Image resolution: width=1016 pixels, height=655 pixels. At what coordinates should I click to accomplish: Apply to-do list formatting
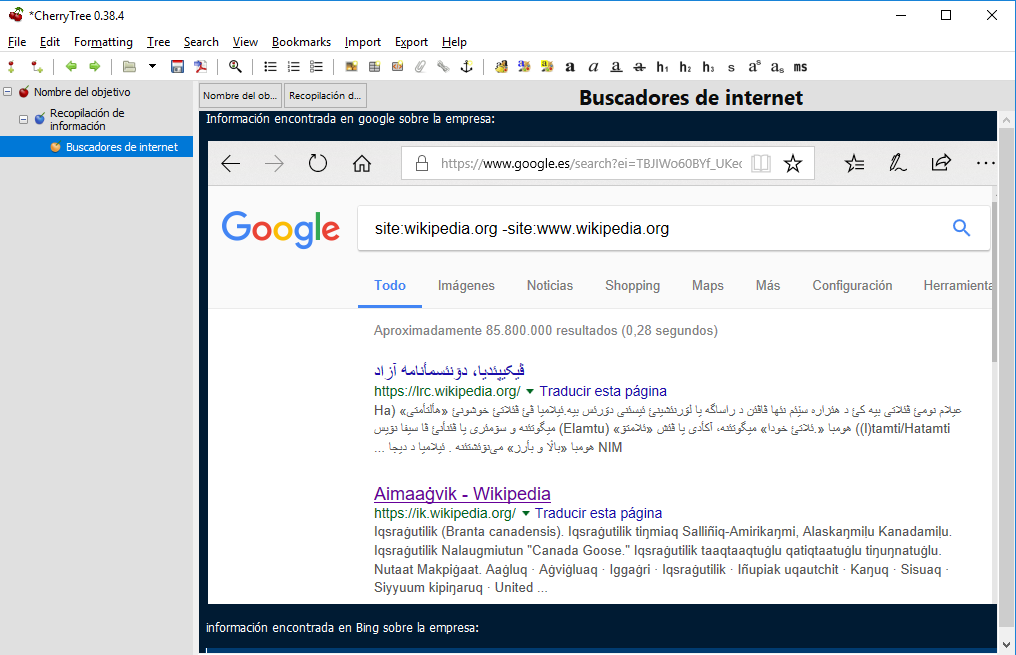tap(316, 67)
